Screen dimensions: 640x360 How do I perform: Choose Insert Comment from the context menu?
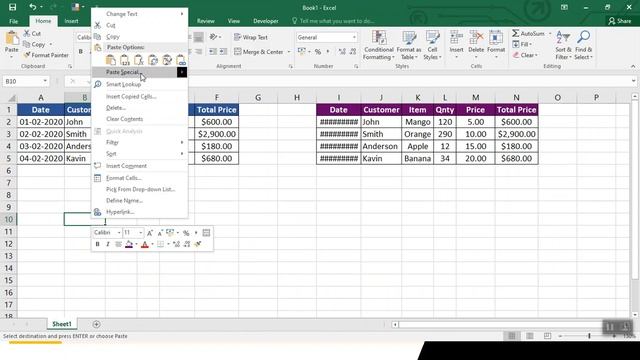140,166
